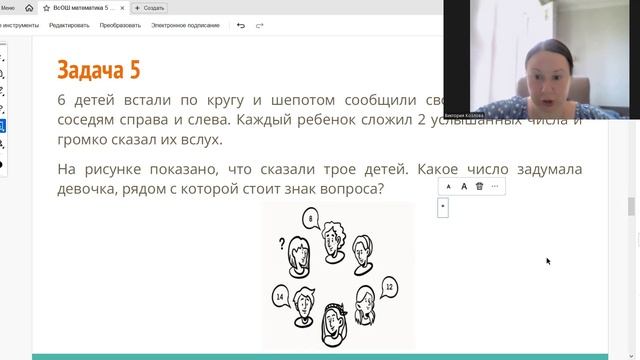
Task: Open the Редактировать tab
Action: point(69,25)
